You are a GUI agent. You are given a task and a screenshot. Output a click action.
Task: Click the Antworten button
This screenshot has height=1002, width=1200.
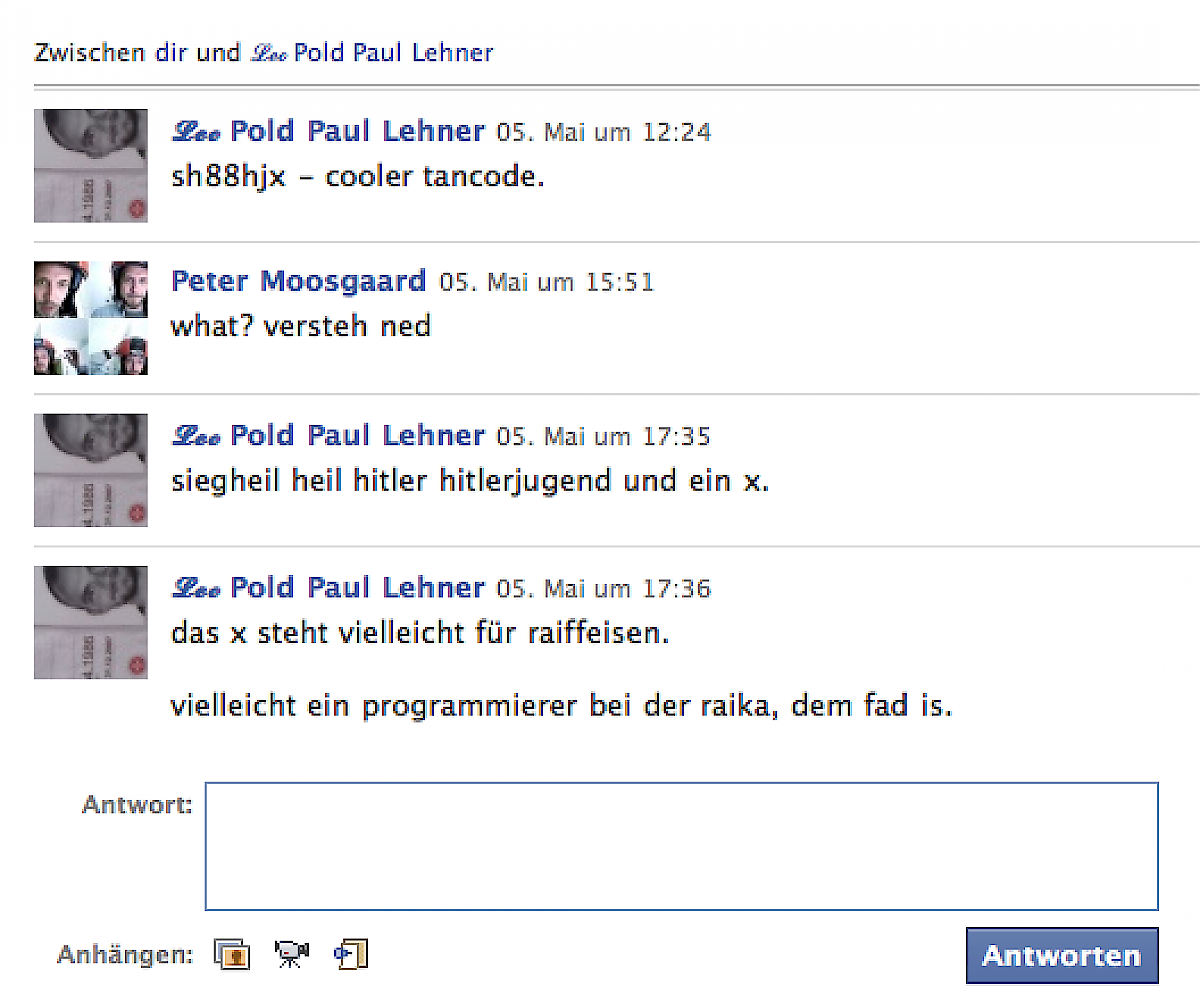point(1062,956)
